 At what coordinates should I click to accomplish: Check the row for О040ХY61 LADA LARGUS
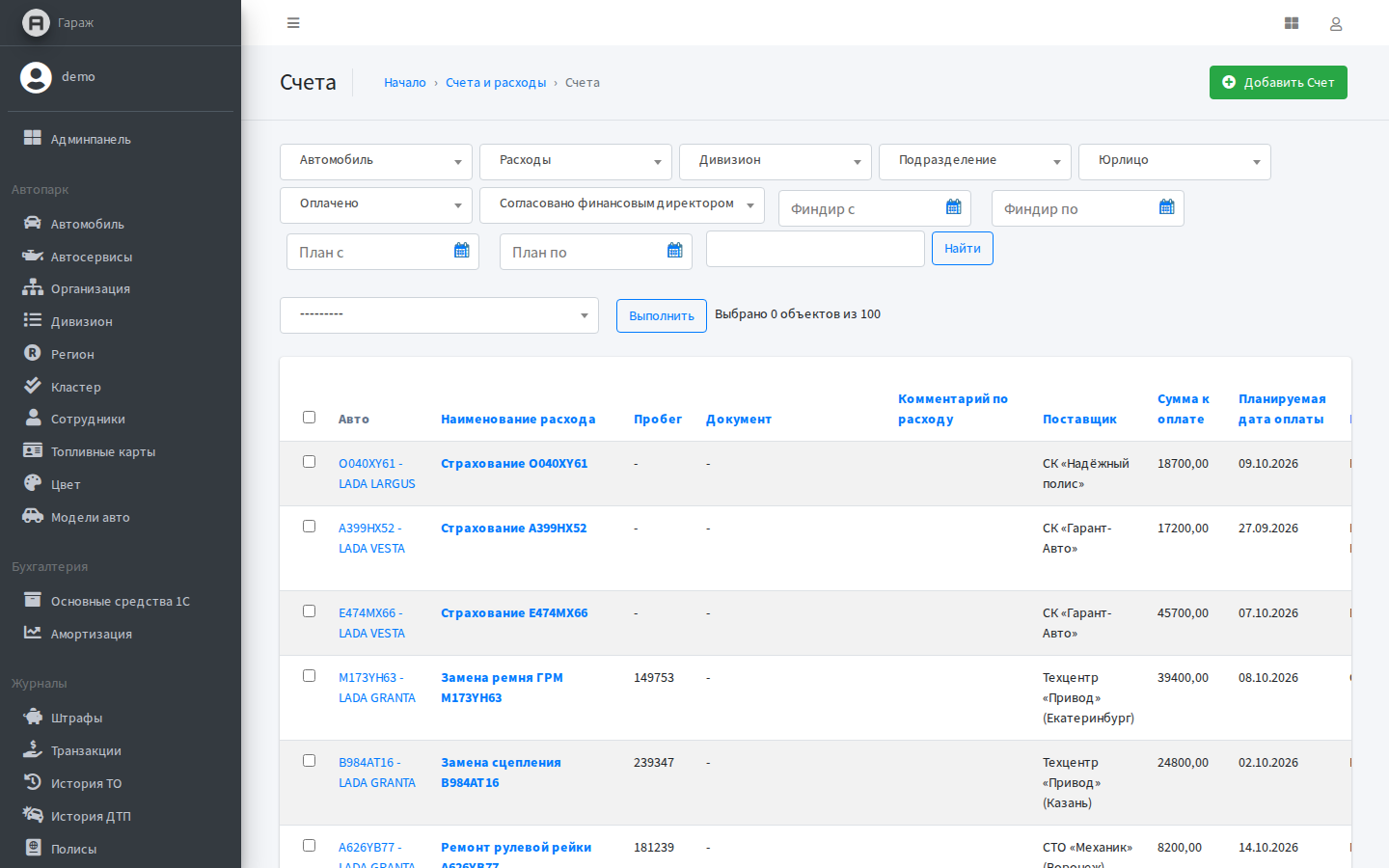coord(309,462)
